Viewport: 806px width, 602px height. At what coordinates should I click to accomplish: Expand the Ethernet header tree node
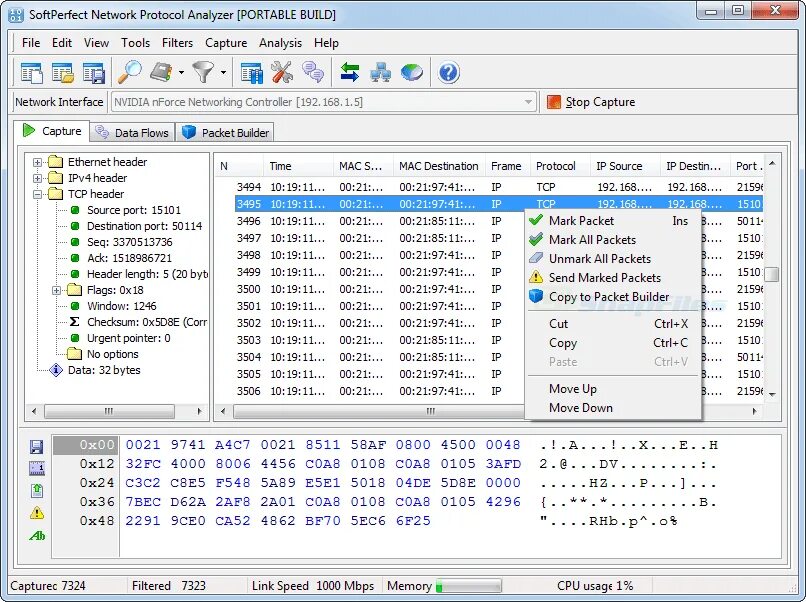click(x=37, y=162)
